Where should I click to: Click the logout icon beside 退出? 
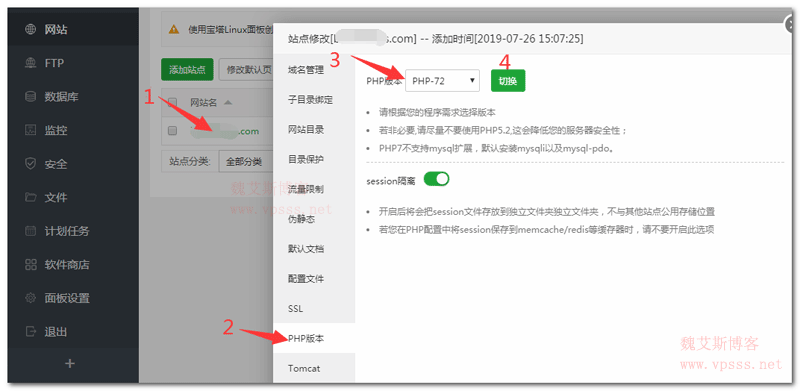pos(31,331)
